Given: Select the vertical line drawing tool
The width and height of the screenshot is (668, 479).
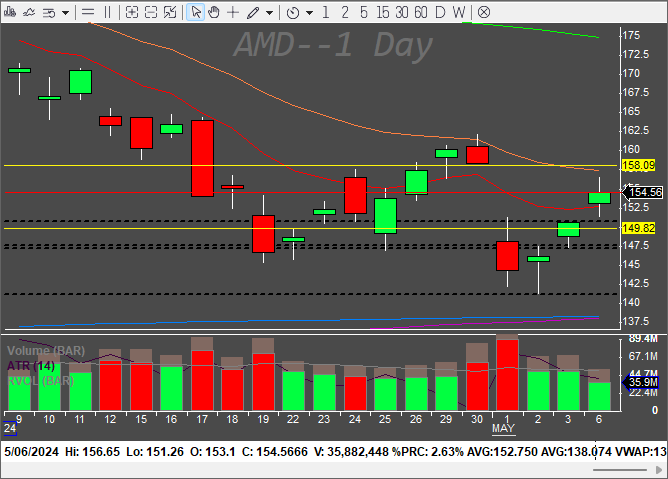Looking at the screenshot, I should coord(108,12).
